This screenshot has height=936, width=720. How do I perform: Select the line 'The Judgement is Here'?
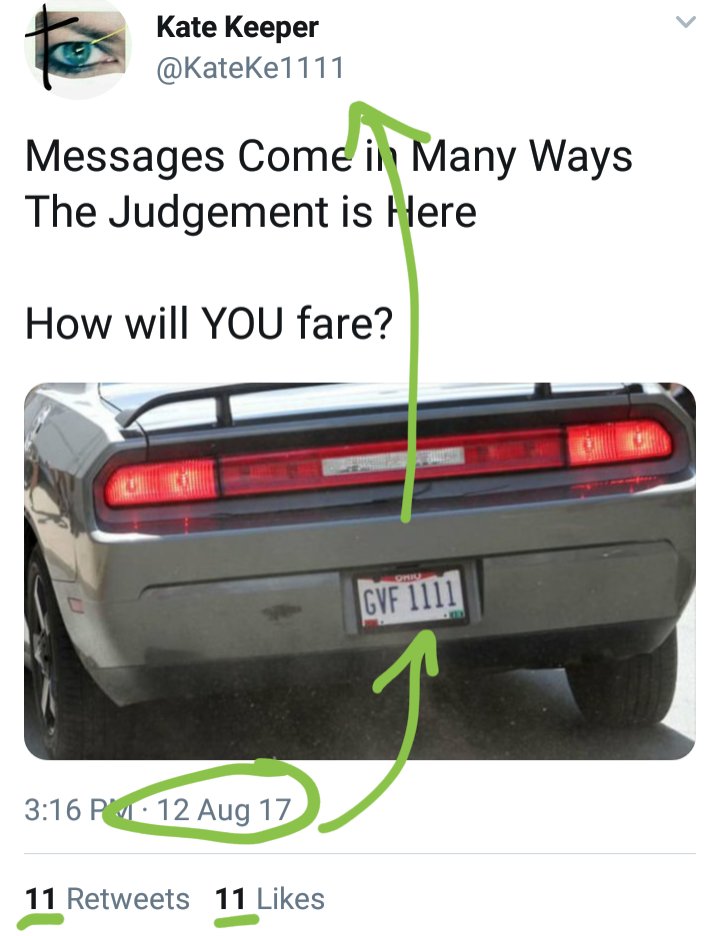click(x=251, y=213)
